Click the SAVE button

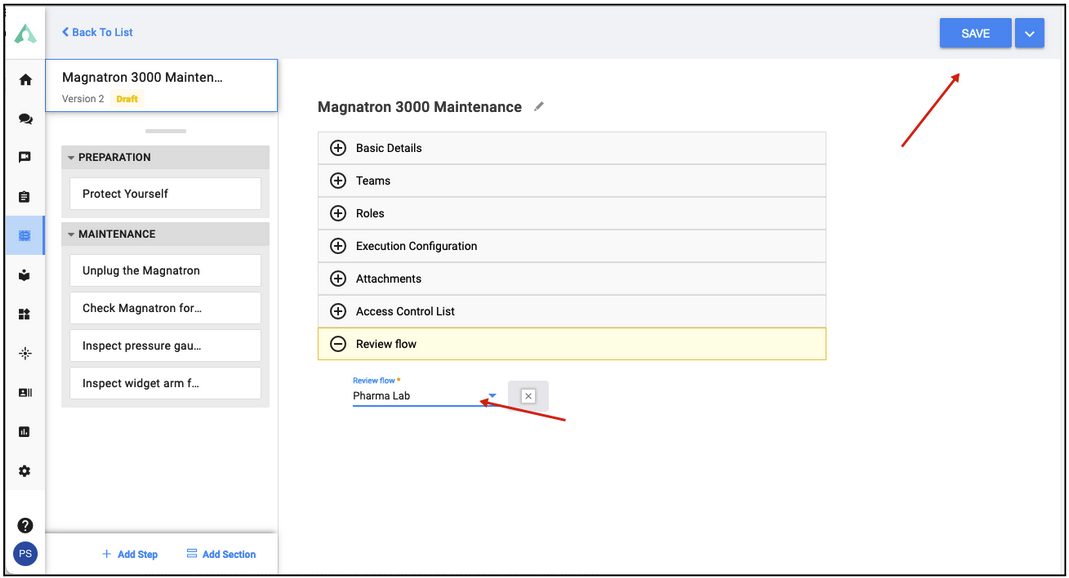(976, 33)
